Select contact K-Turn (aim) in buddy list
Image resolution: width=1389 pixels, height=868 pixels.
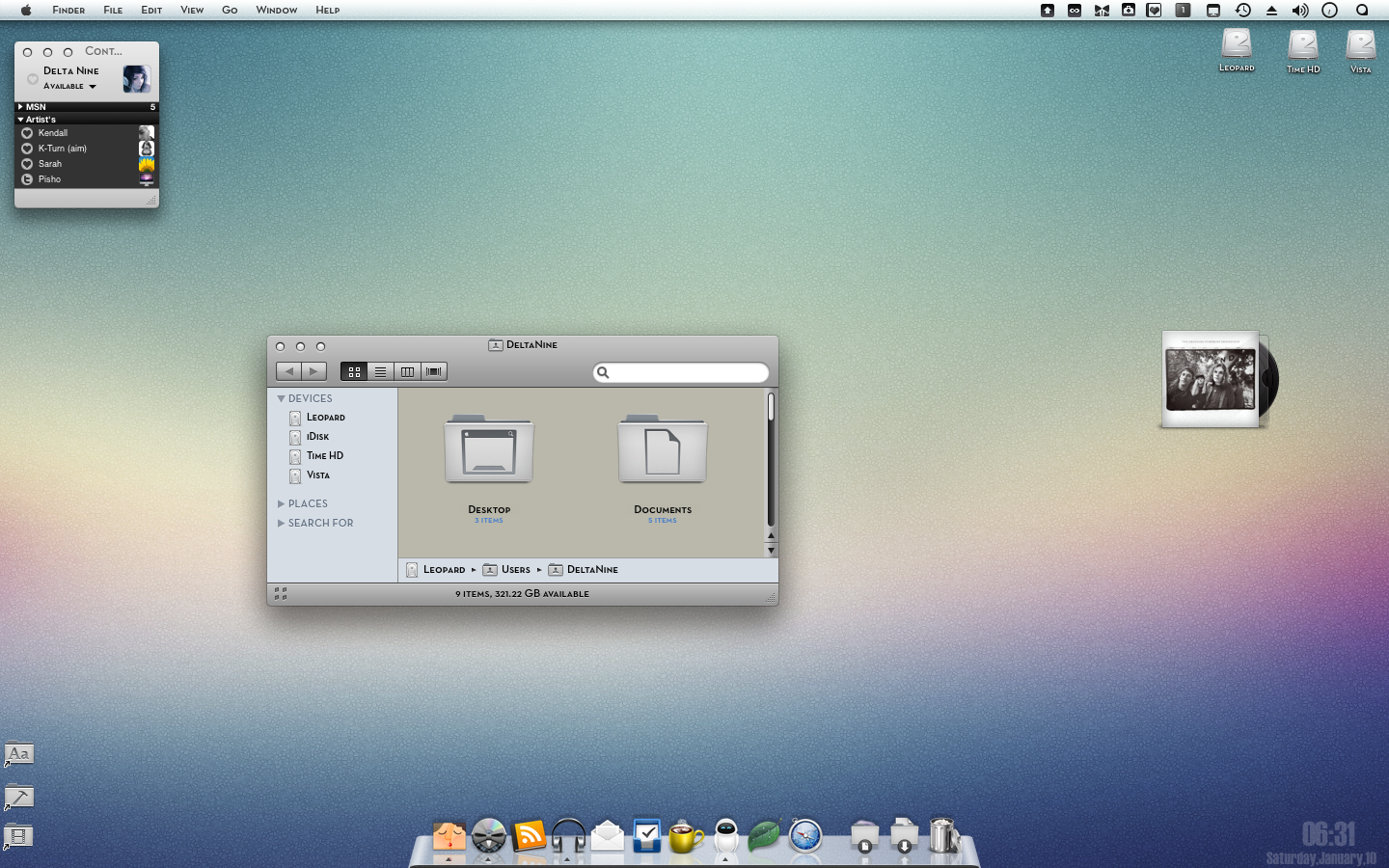[87, 149]
